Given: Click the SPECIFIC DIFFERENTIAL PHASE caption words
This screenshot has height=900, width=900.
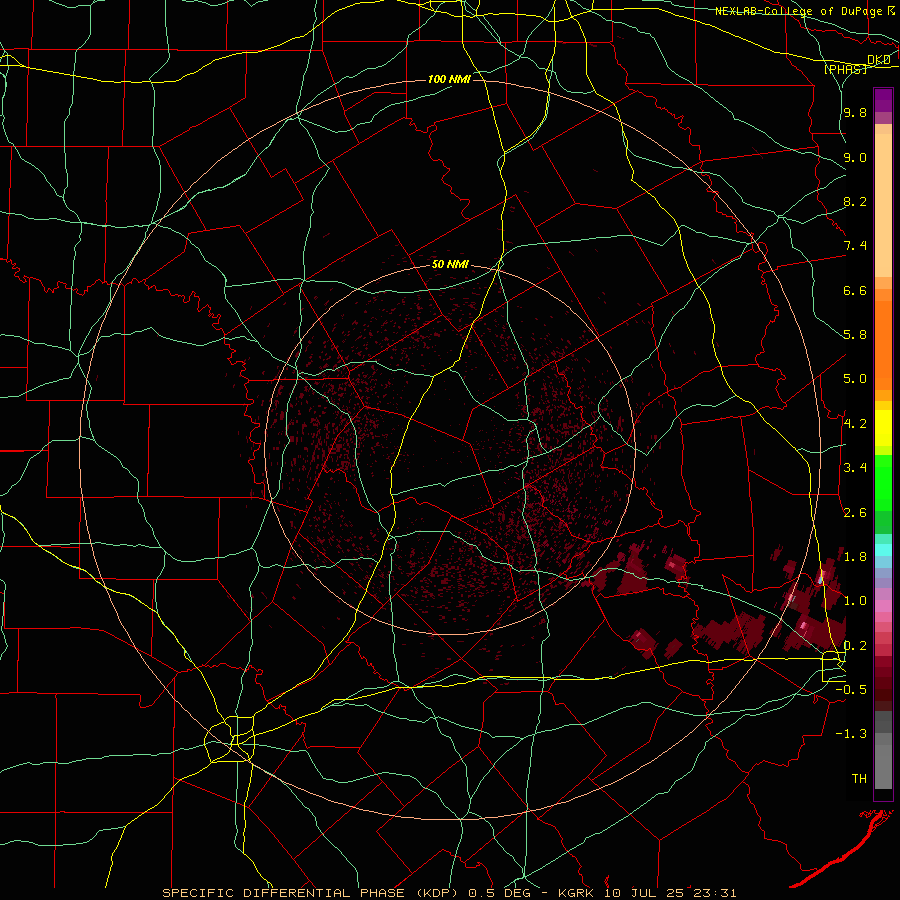Looking at the screenshot, I should coord(285,893).
